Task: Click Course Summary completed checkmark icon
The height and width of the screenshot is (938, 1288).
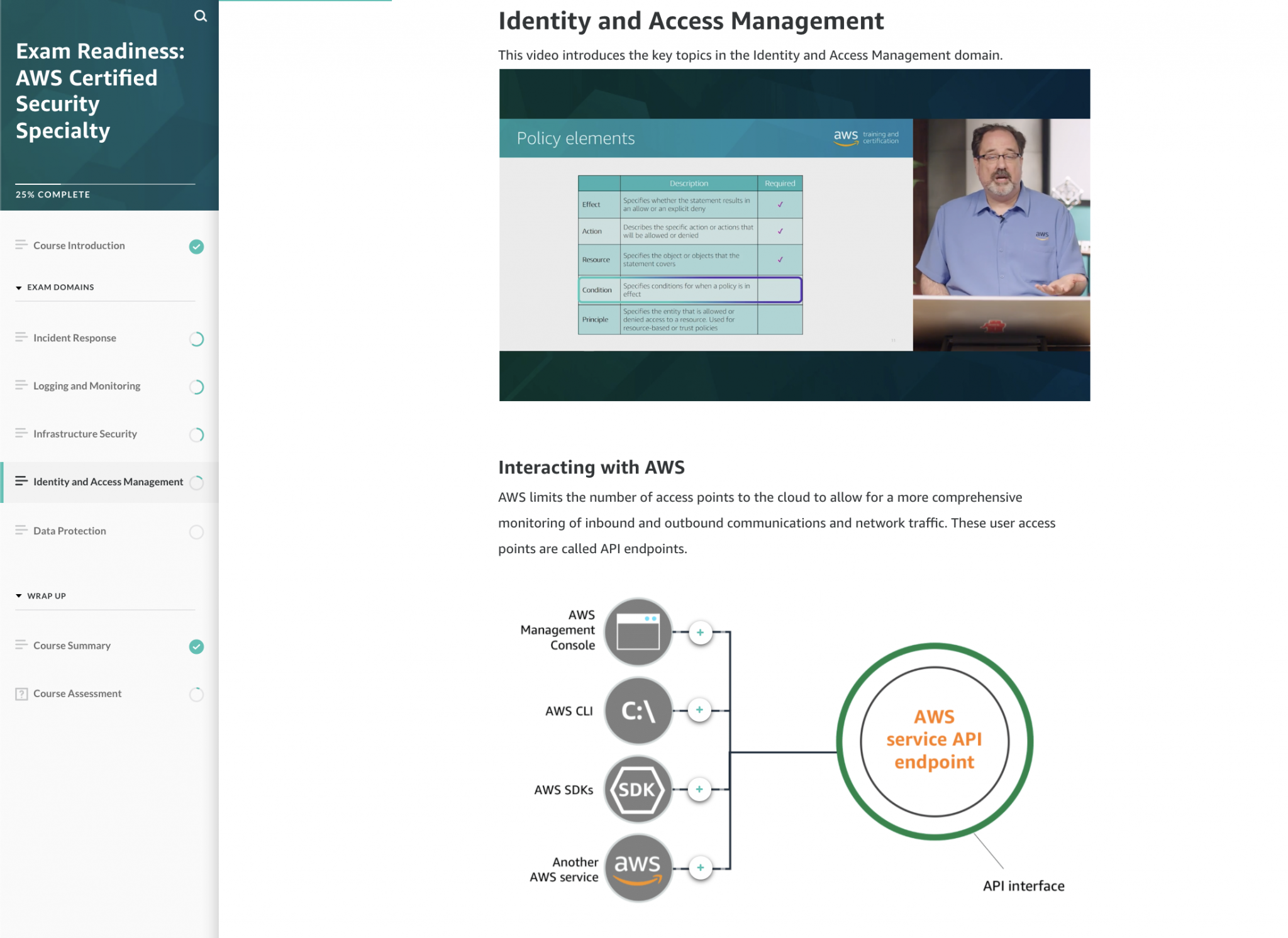Action: (196, 646)
